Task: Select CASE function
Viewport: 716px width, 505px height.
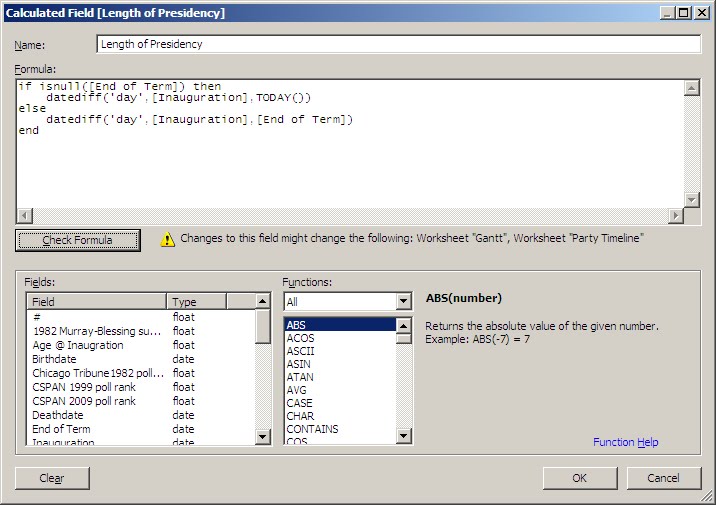Action: coord(340,403)
